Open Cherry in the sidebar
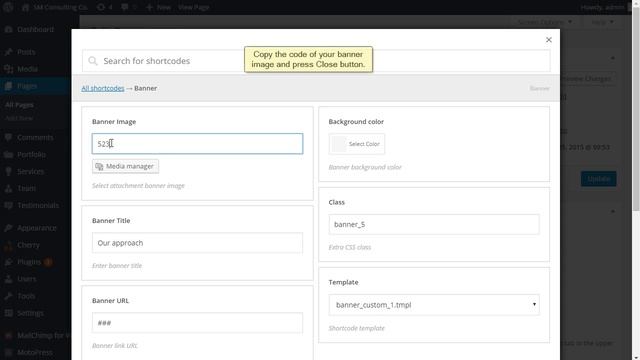The image size is (640, 360). (28, 245)
